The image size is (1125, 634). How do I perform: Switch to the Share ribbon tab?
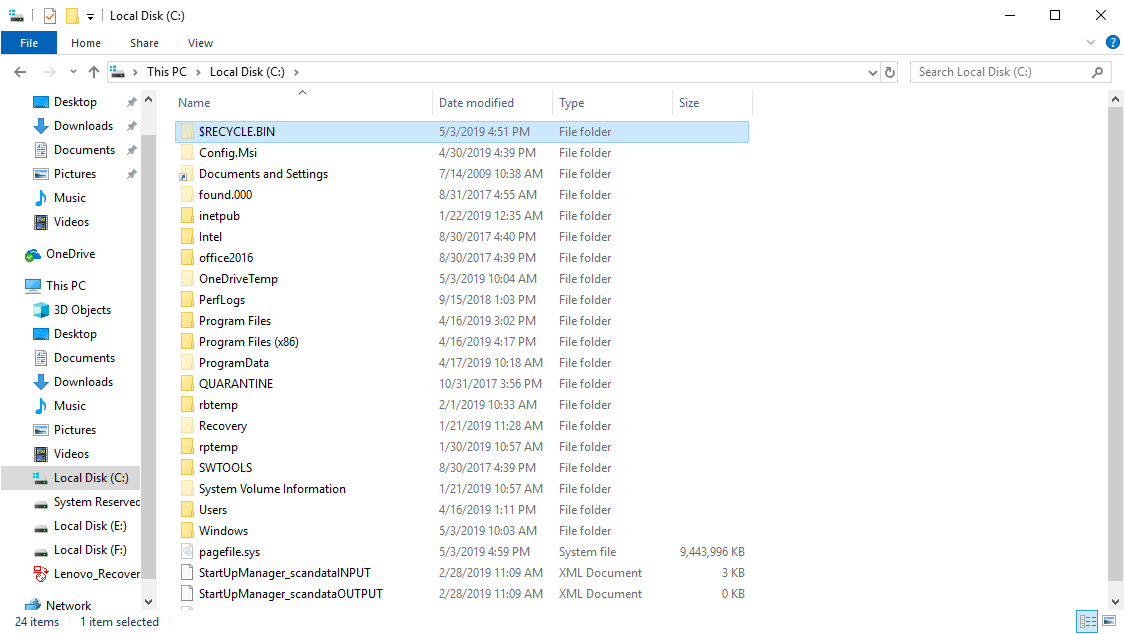point(144,43)
